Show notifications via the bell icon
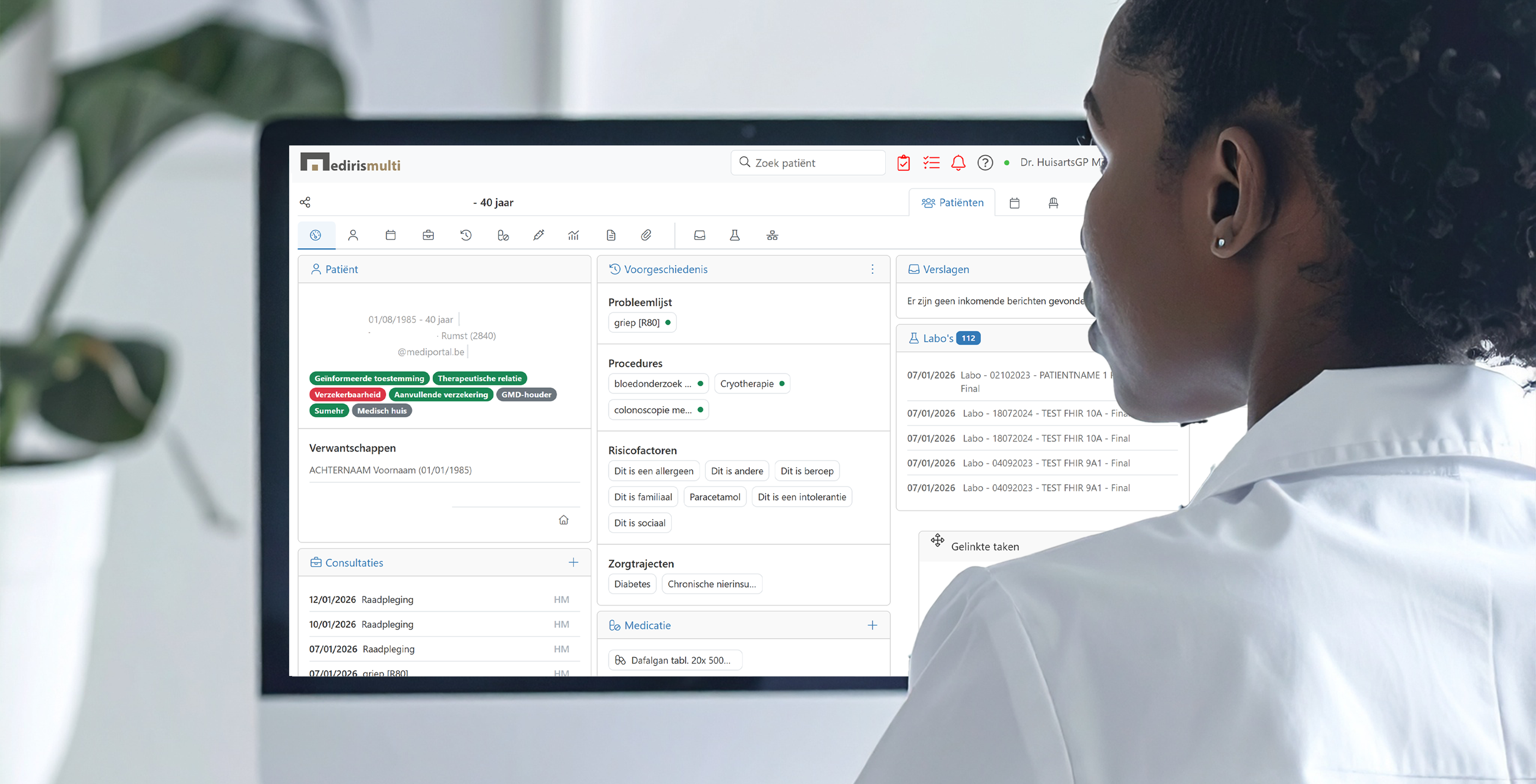 958,163
